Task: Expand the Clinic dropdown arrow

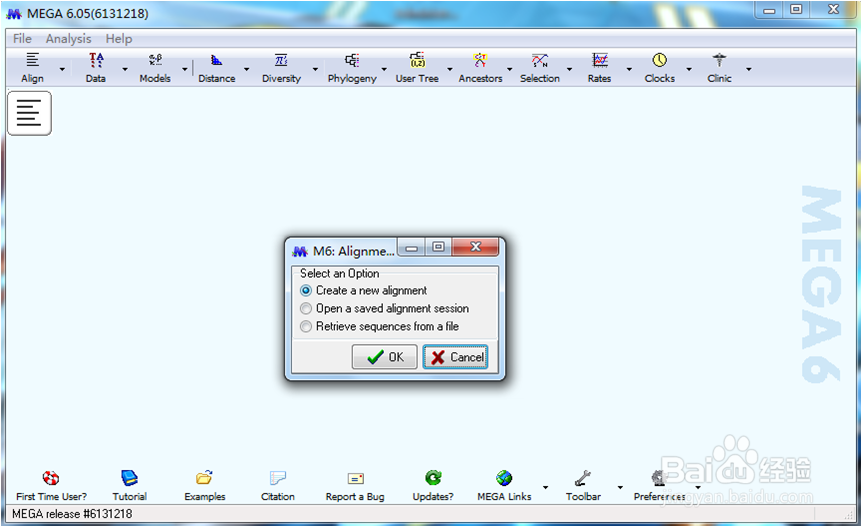Action: point(749,69)
